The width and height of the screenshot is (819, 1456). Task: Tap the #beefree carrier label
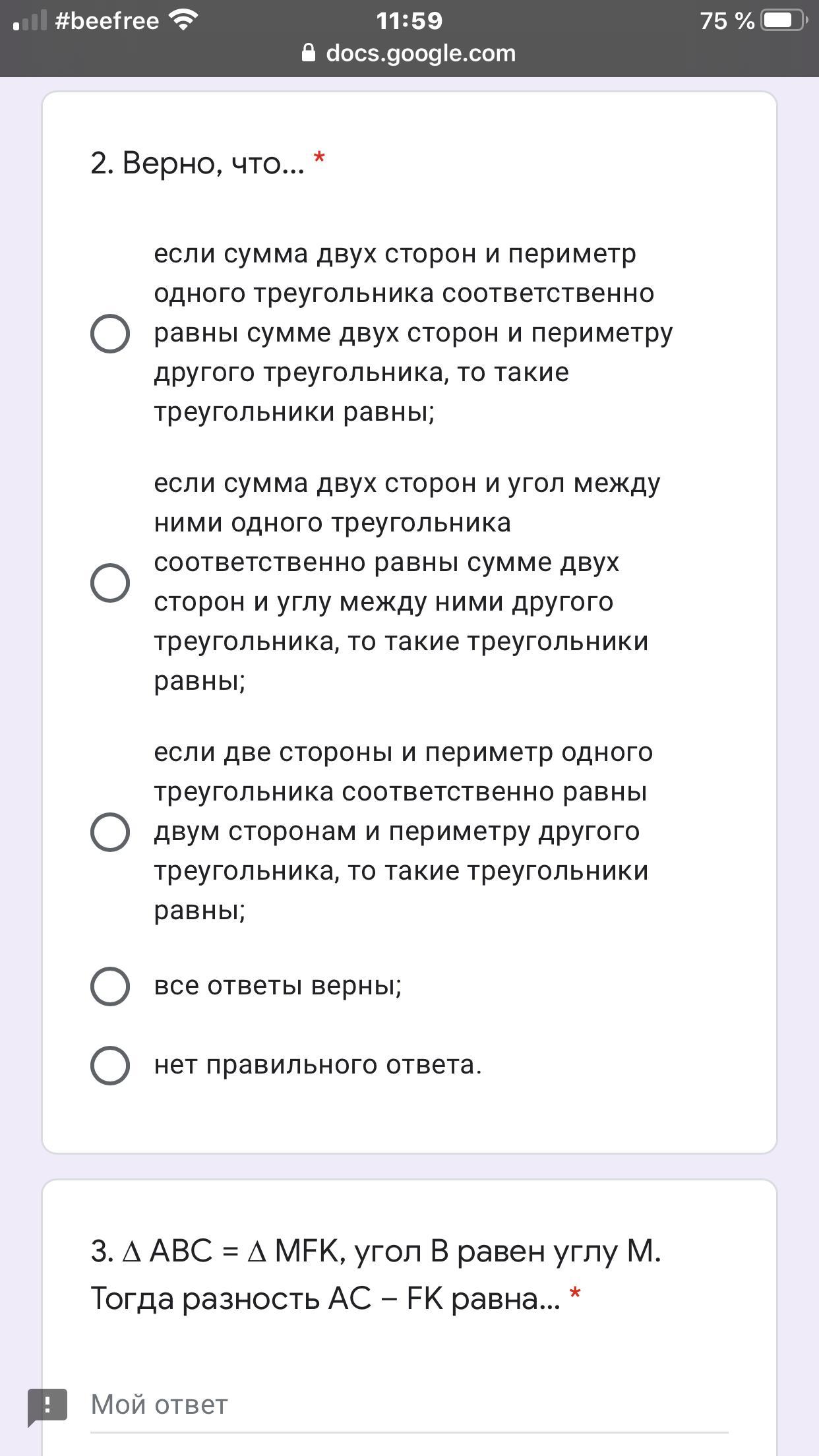pyautogui.click(x=107, y=21)
